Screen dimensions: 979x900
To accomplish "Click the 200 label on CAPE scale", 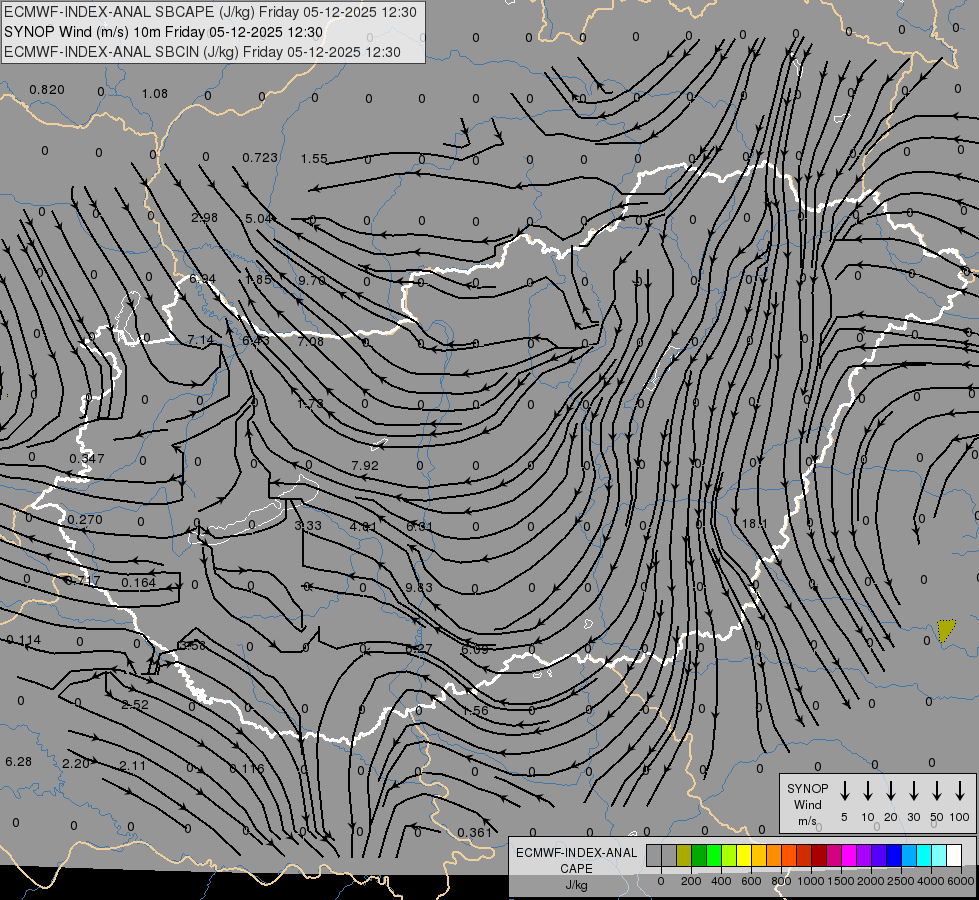I will [691, 881].
